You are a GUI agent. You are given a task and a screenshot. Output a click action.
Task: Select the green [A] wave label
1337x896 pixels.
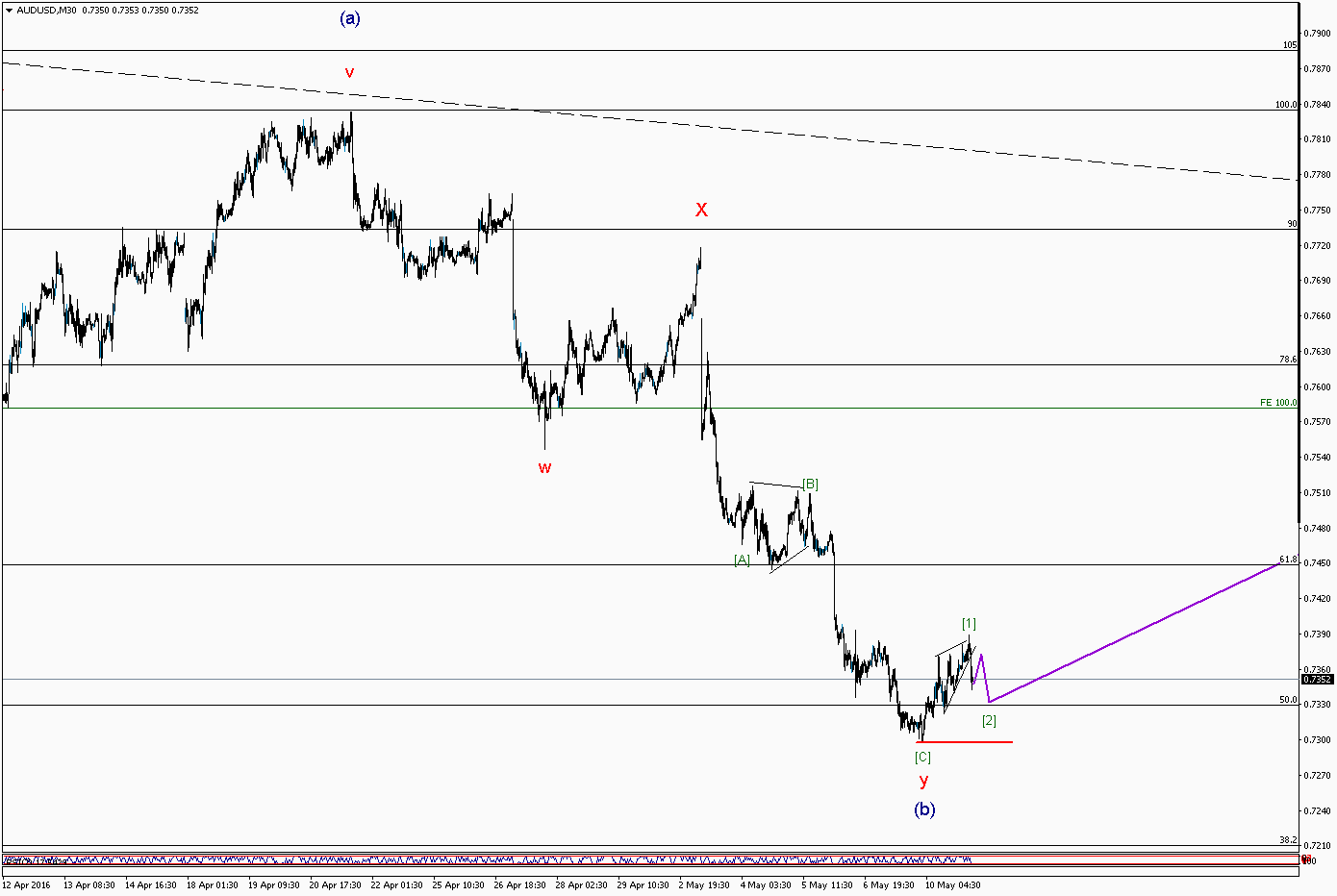click(742, 560)
